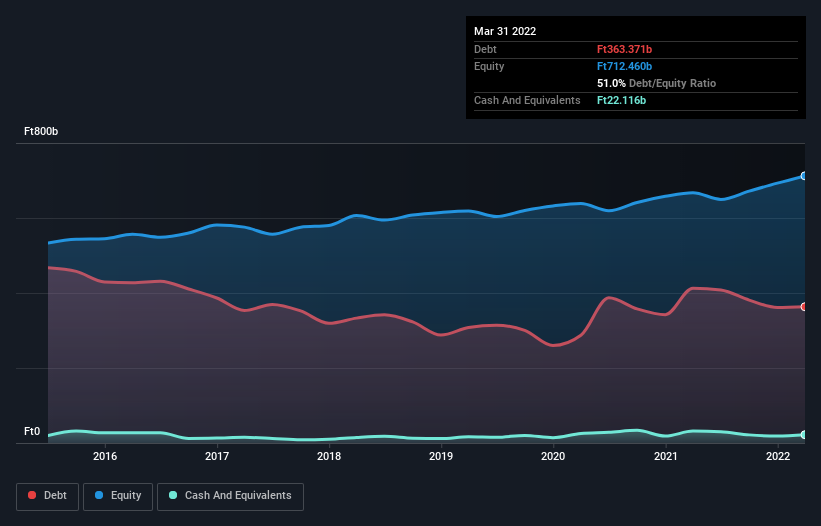Select the 2020 x-axis label
The width and height of the screenshot is (821, 526).
pyautogui.click(x=553, y=456)
